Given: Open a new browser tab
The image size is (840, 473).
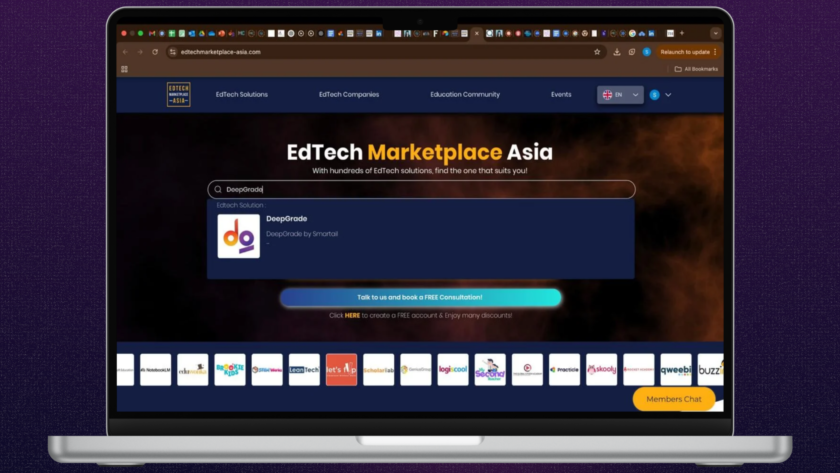Looking at the screenshot, I should (682, 33).
